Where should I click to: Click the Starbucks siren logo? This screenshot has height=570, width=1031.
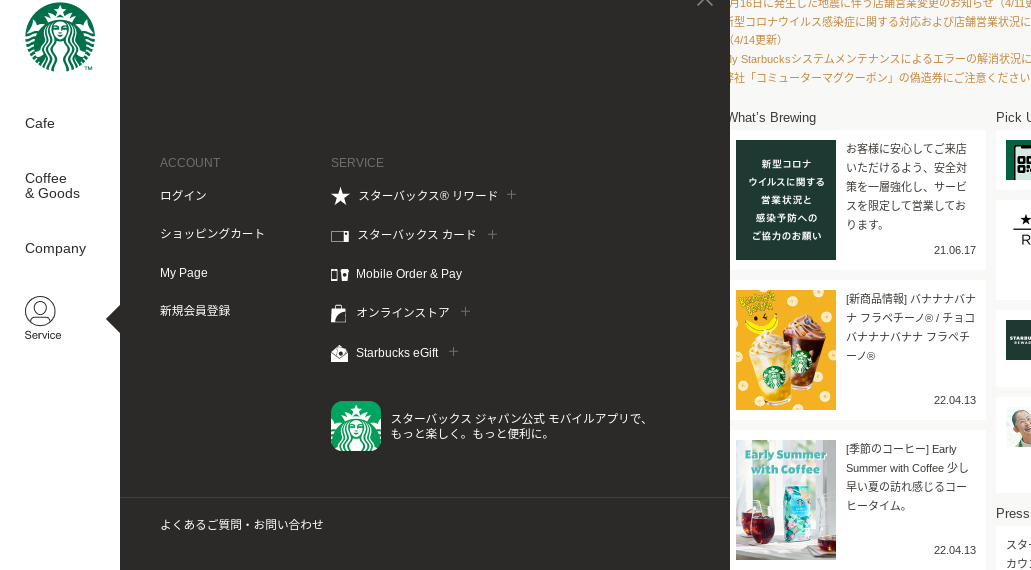(60, 37)
